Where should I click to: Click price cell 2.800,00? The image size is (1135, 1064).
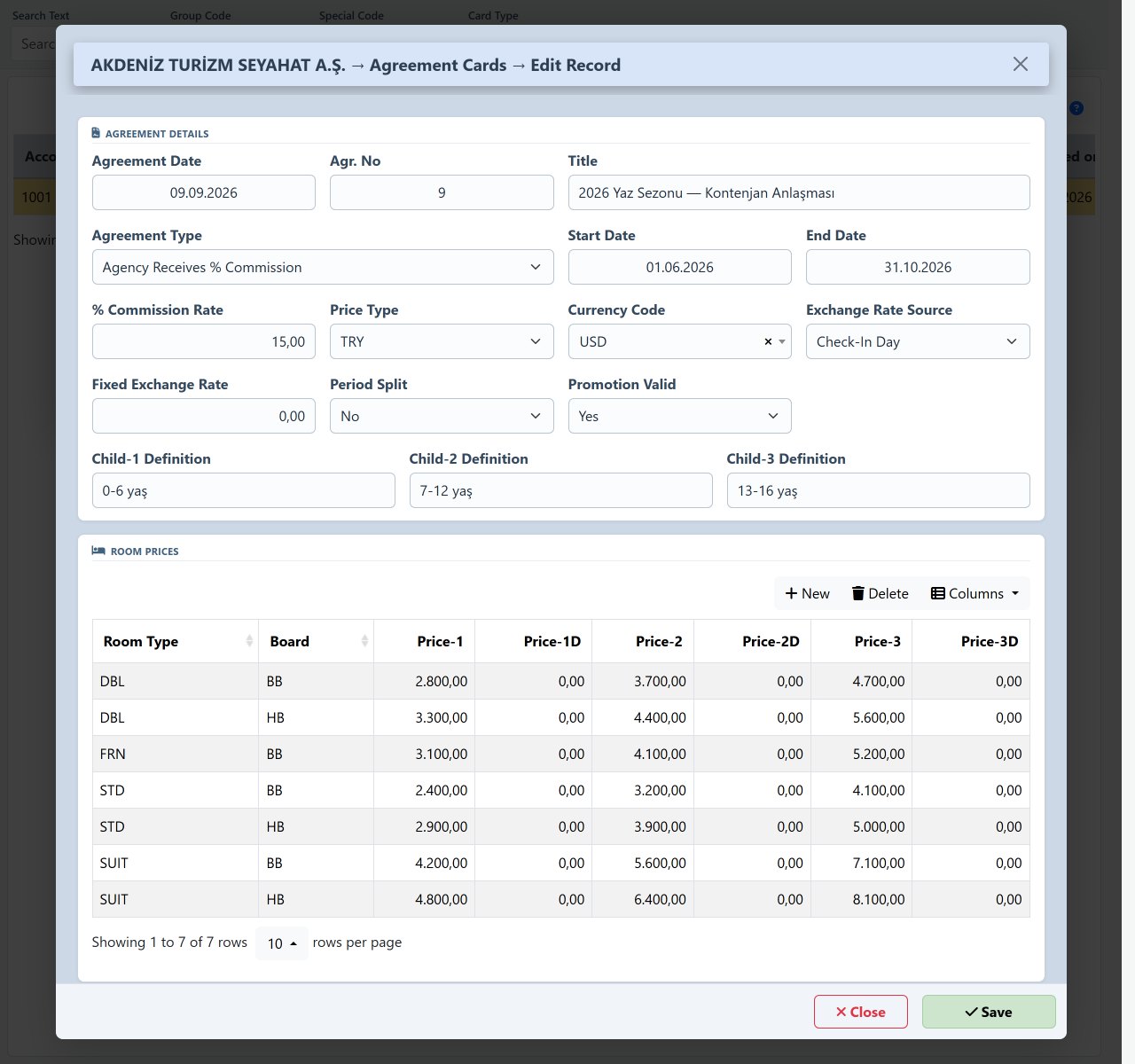coord(425,681)
